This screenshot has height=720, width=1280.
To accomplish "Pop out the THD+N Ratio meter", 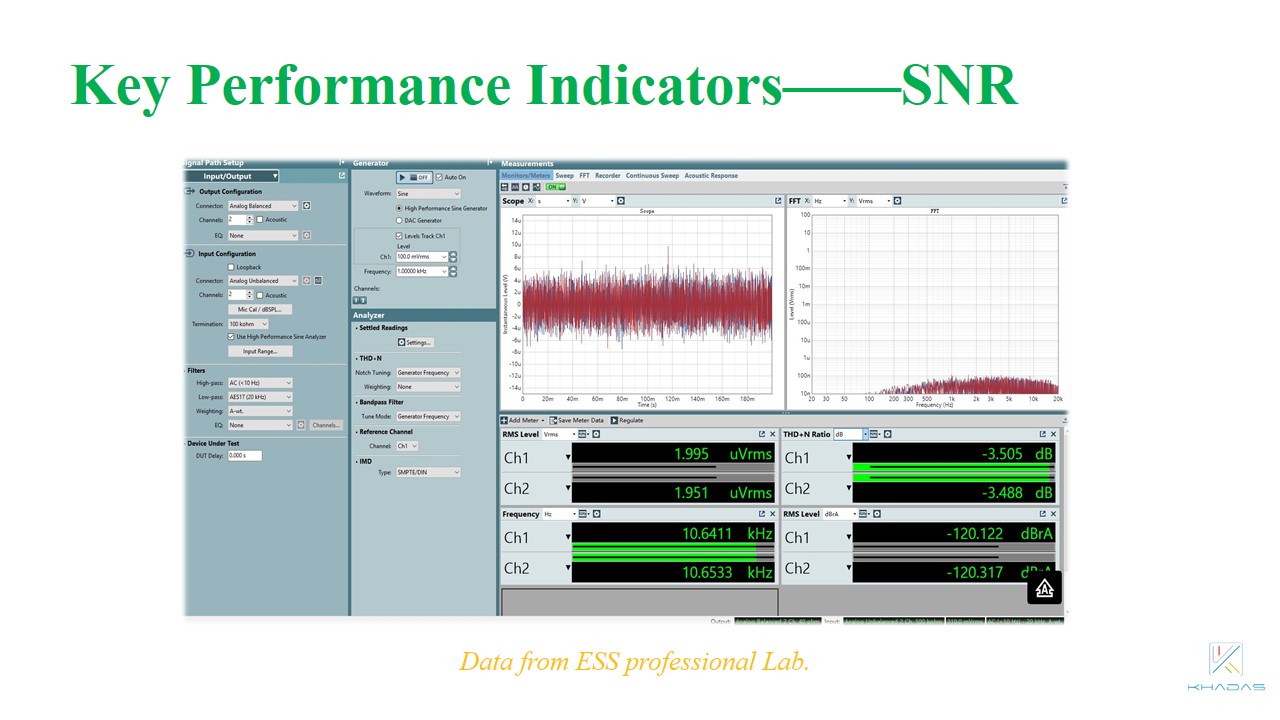I will 1042,434.
